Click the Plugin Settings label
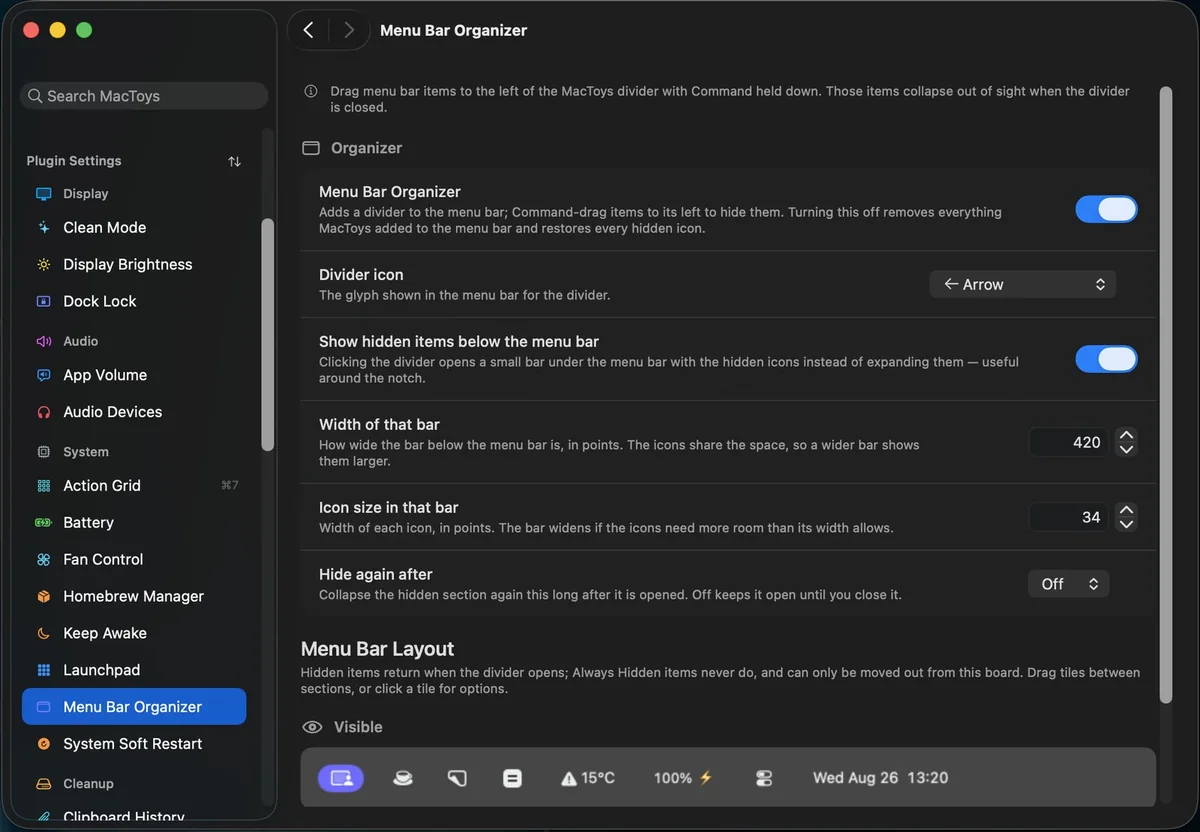Viewport: 1200px width, 832px height. tap(74, 161)
